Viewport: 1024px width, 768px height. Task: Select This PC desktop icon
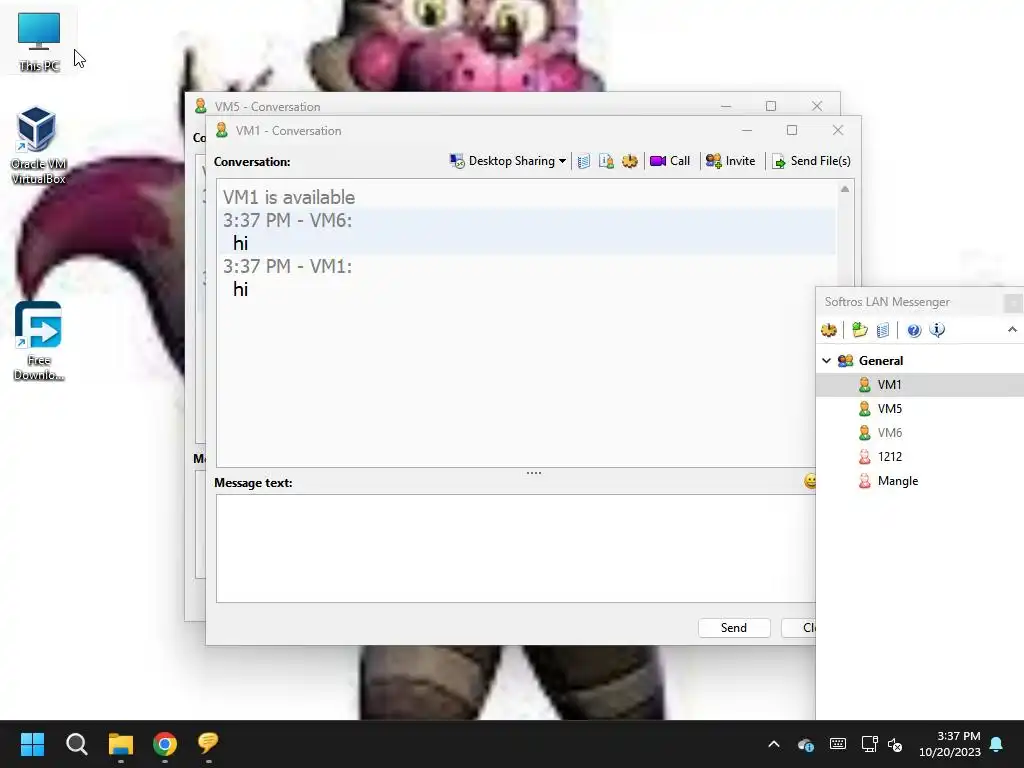(x=39, y=42)
